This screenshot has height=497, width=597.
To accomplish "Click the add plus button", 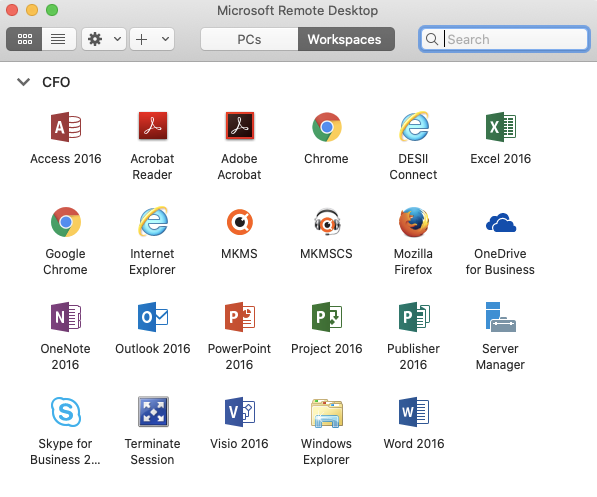I will pos(142,39).
